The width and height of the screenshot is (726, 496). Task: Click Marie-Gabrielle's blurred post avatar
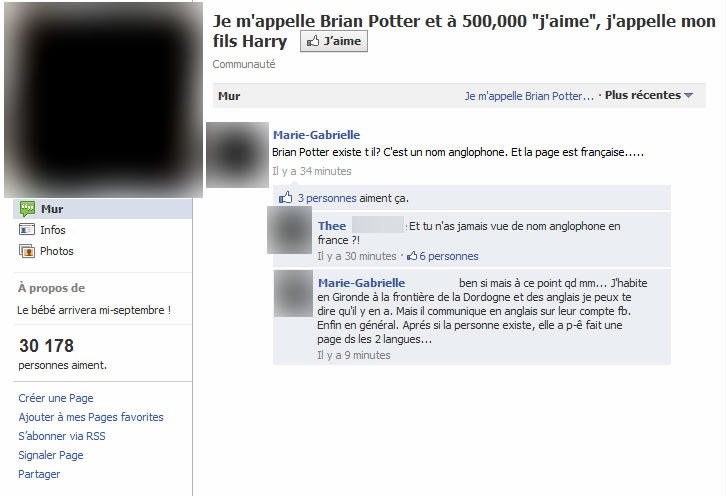tap(237, 155)
